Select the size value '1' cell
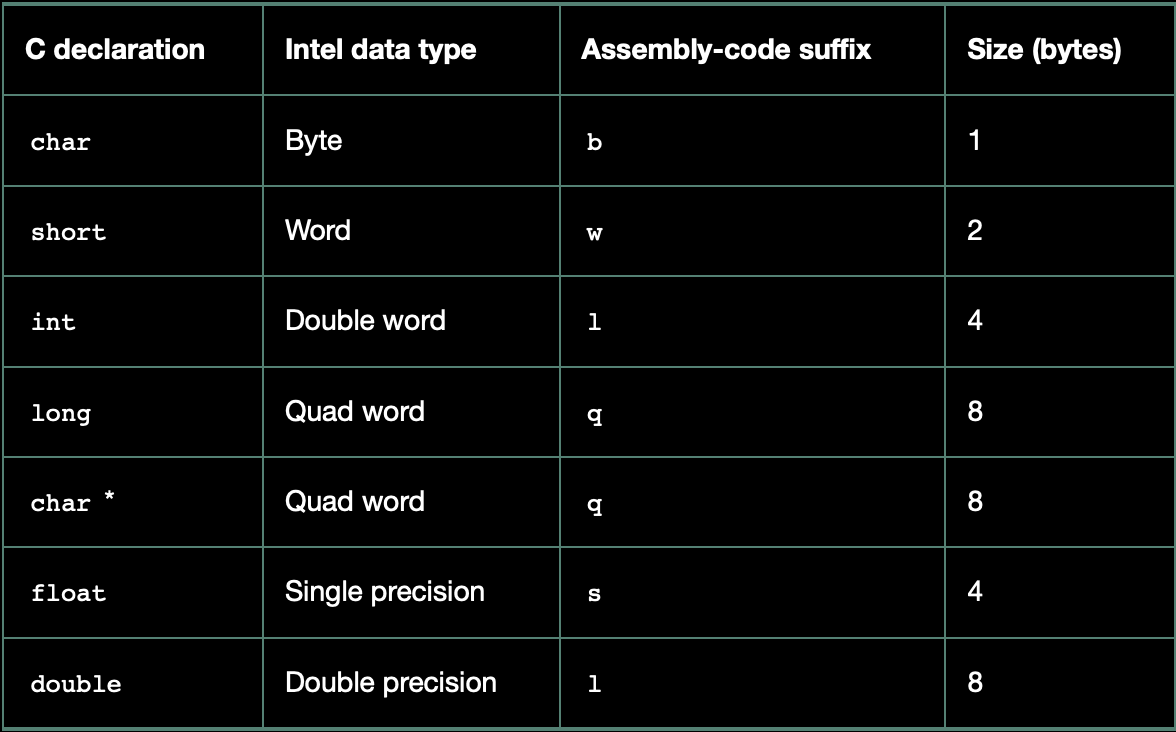Screen dimensions: 1176x732 pos(1059,141)
